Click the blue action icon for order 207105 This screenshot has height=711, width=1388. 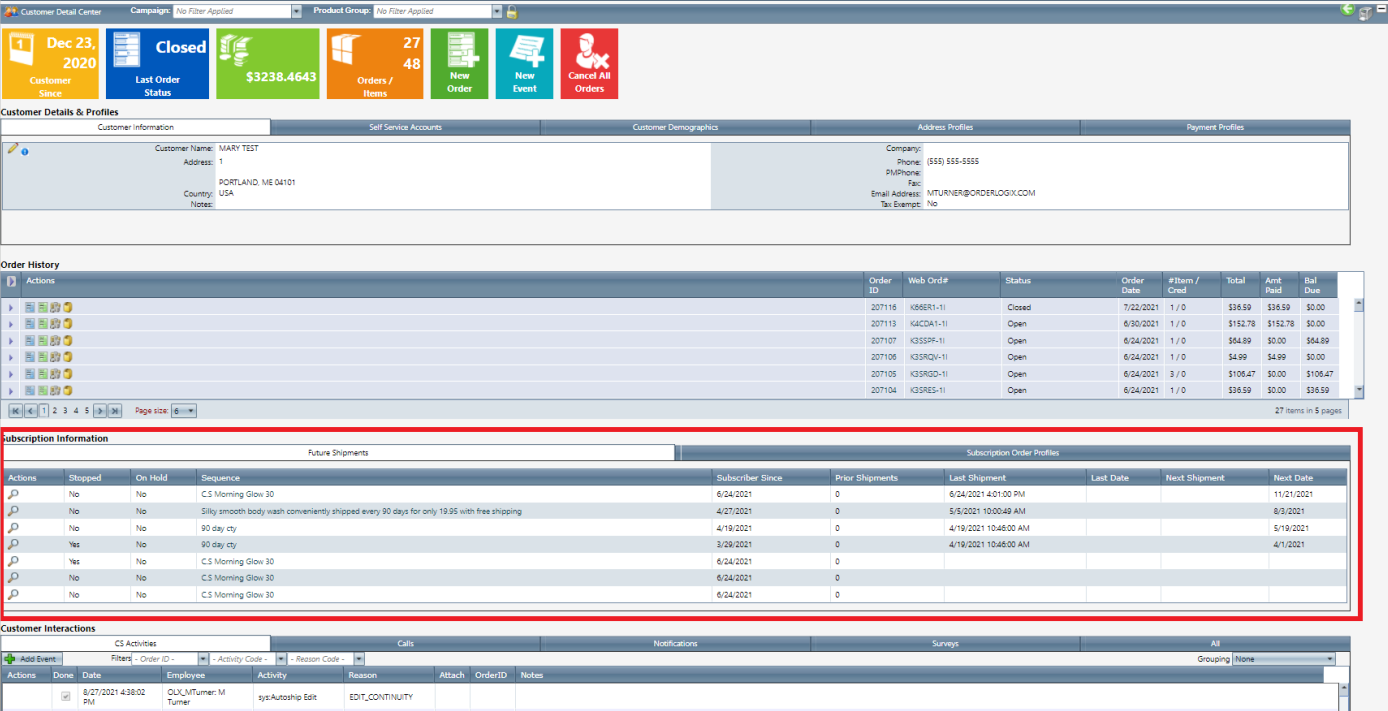pos(31,374)
